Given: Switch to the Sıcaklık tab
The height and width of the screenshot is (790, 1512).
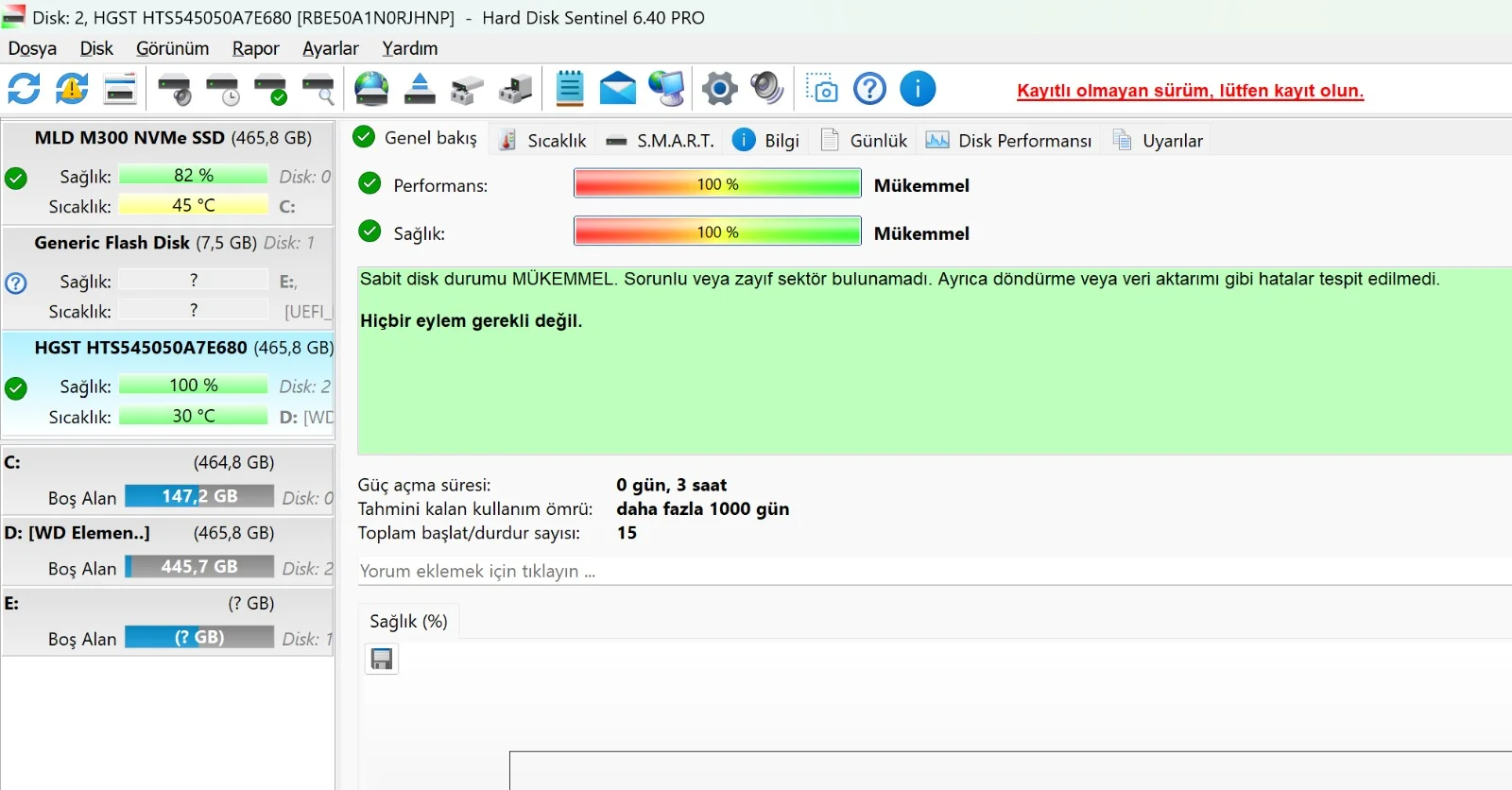Looking at the screenshot, I should pos(543,140).
